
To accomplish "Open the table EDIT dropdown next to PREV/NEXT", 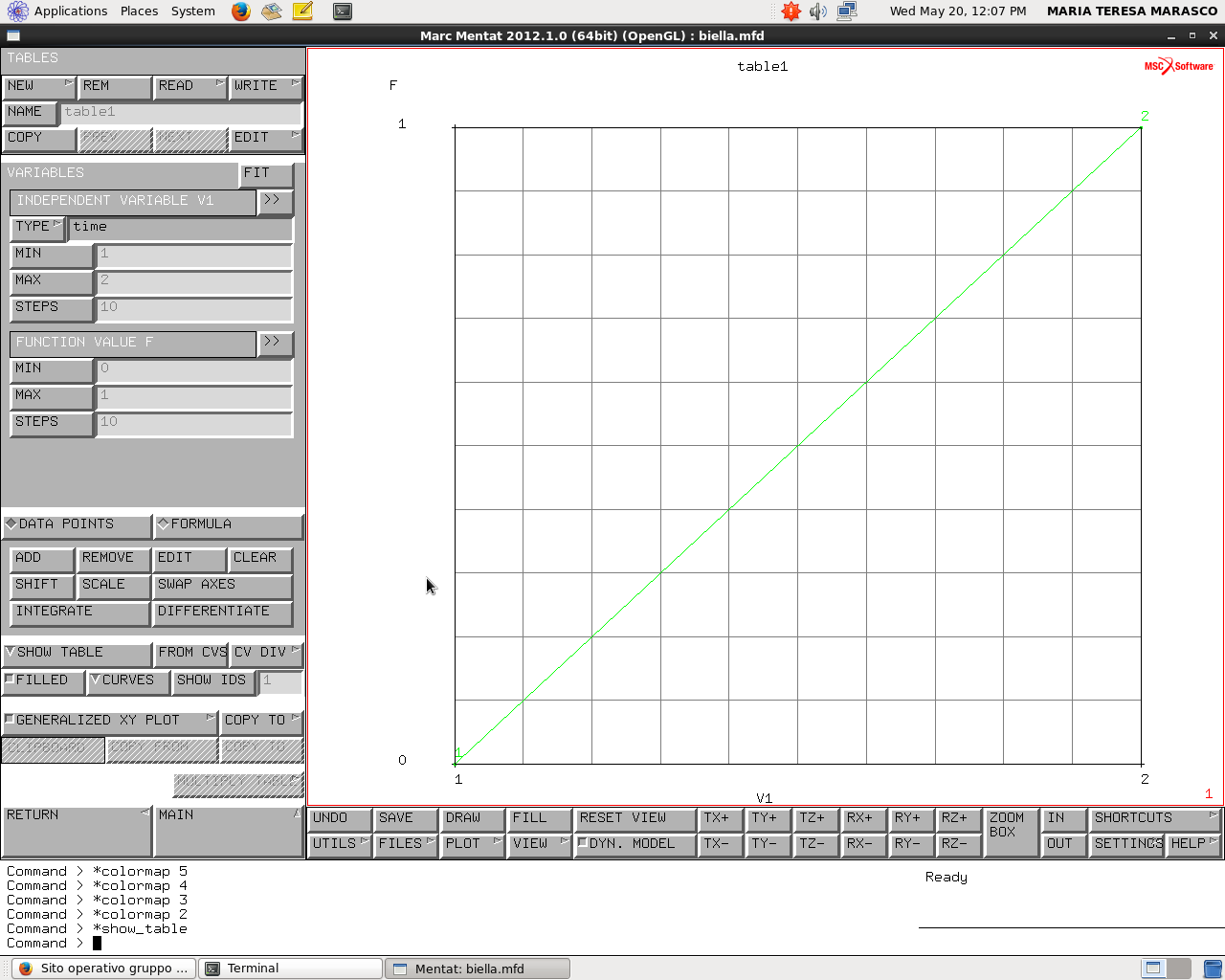I will coord(267,139).
